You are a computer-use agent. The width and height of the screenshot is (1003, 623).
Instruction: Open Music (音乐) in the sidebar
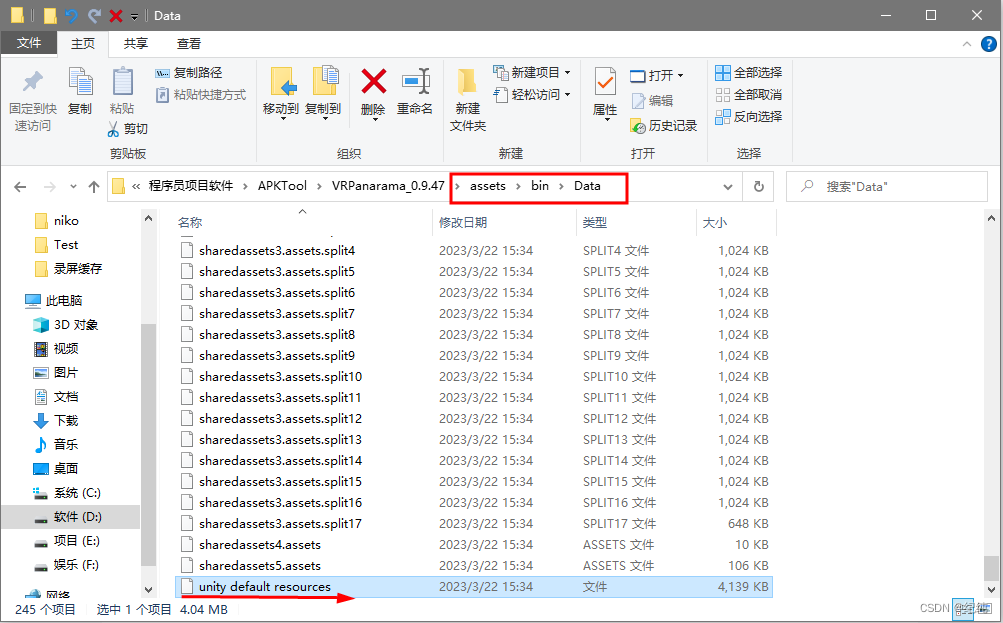coord(56,445)
